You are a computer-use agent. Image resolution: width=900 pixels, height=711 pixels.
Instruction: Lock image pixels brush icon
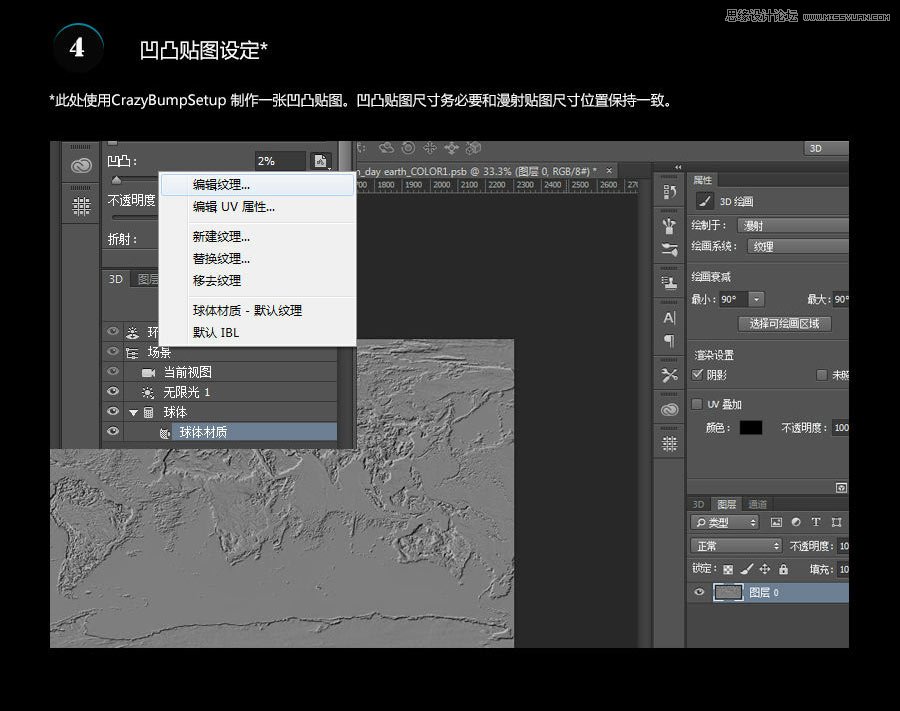coord(746,569)
